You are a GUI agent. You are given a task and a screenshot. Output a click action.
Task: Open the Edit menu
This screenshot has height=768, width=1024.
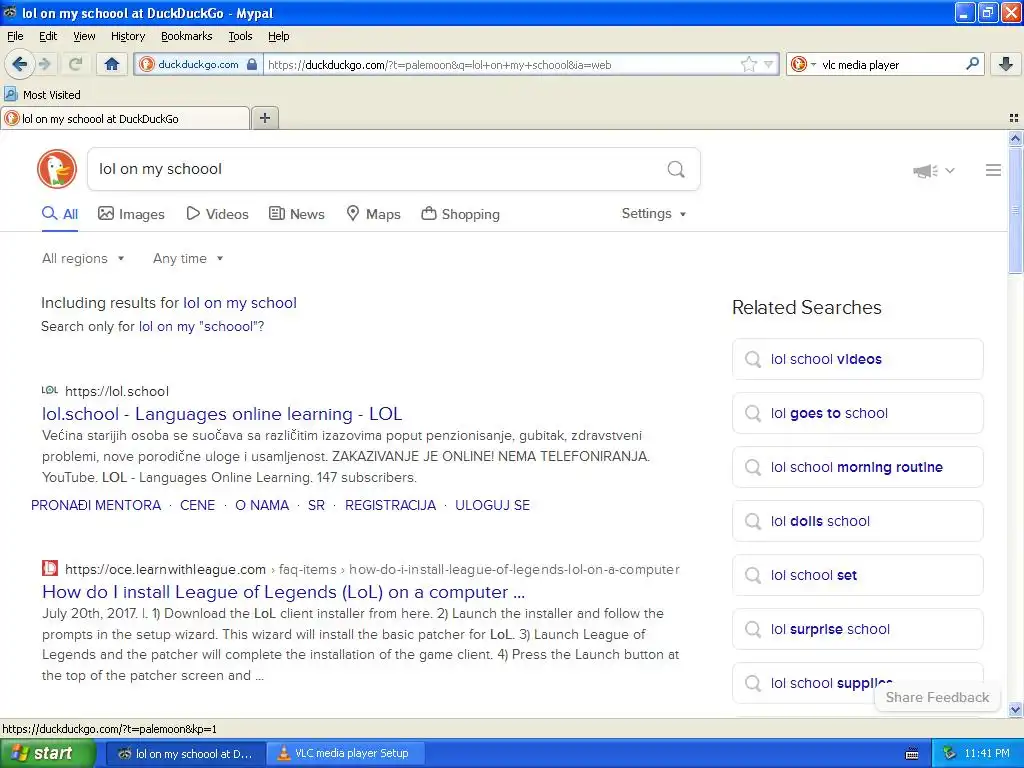pyautogui.click(x=48, y=37)
